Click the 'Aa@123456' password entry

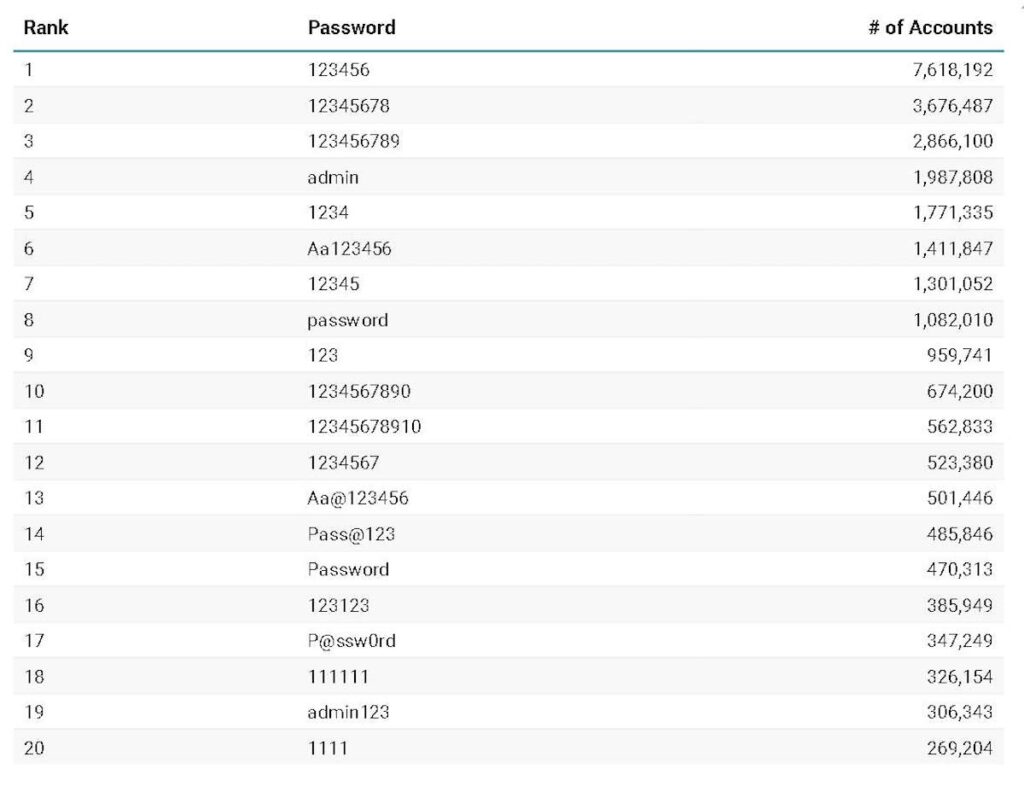pos(358,498)
